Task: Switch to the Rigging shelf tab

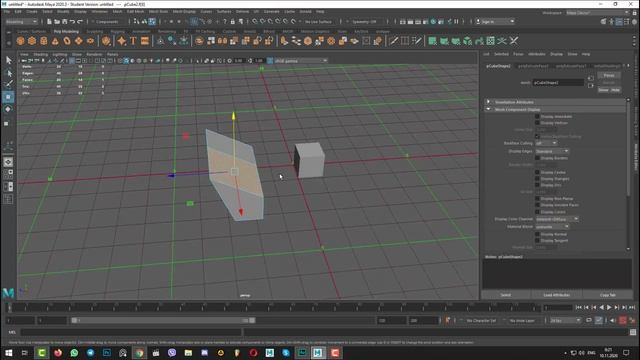Action: coord(118,31)
